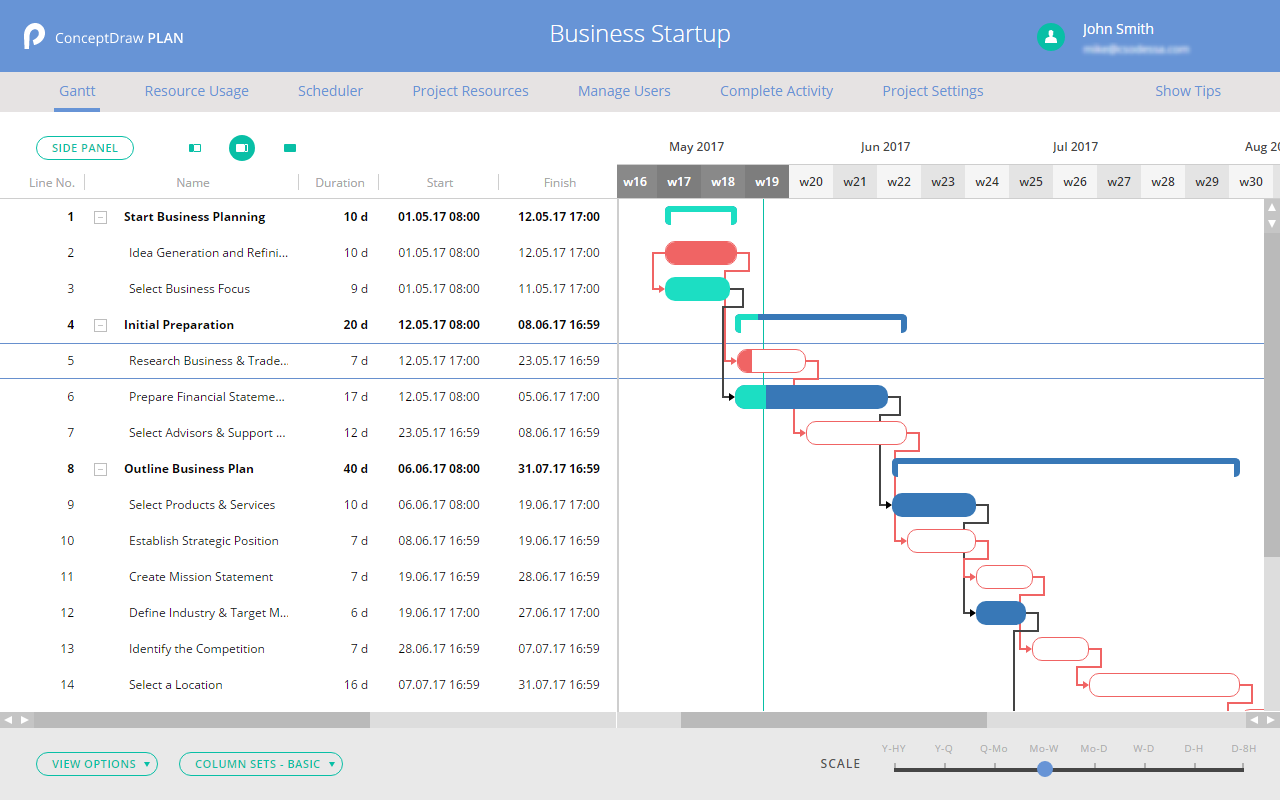Click the Start column header
The width and height of the screenshot is (1280, 800).
440,183
